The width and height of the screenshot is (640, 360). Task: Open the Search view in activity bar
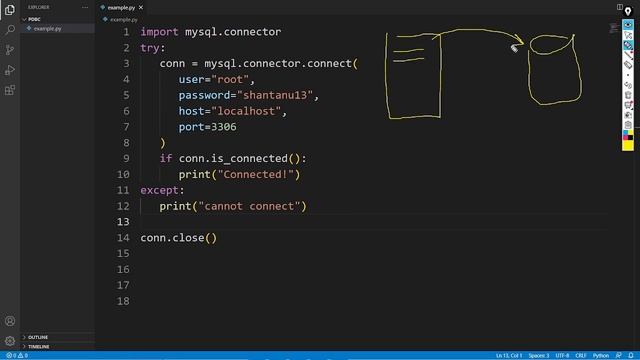[x=10, y=29]
